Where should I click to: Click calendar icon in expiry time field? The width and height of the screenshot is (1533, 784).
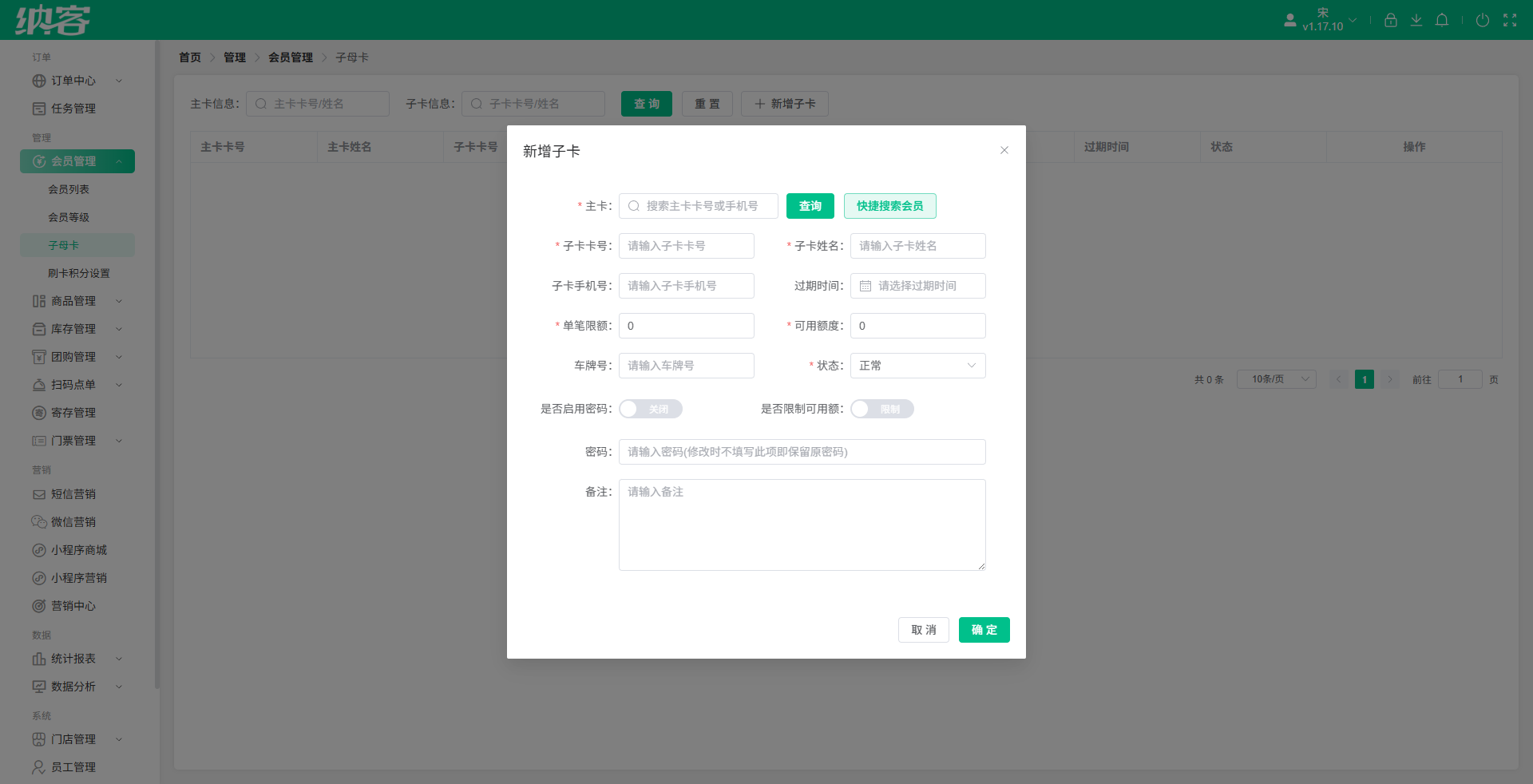[865, 286]
